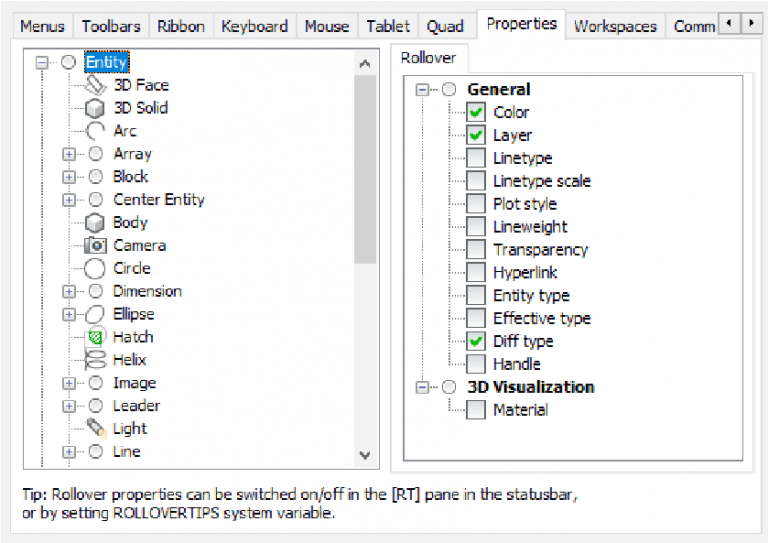Uncheck the Color rollover property
Viewport: 768px width, 543px height.
[x=476, y=112]
